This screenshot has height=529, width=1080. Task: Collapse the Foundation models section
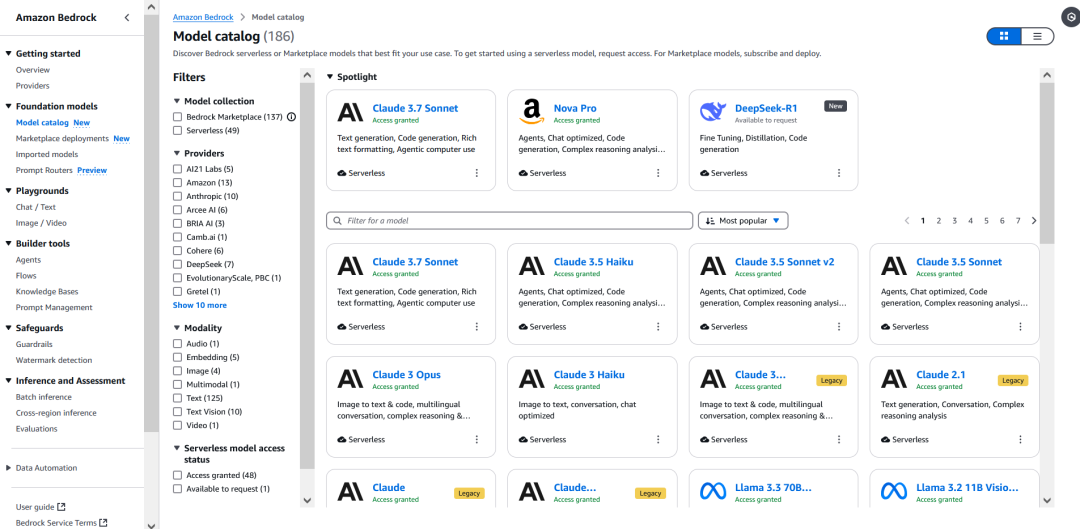tap(8, 107)
